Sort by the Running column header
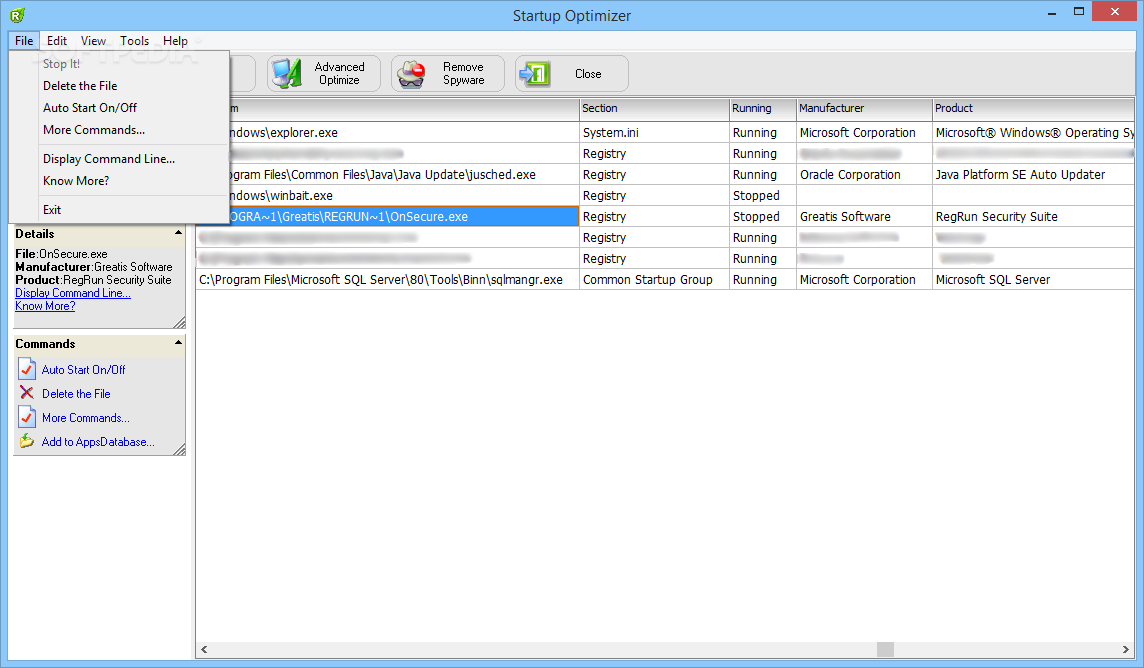Image resolution: width=1144 pixels, height=668 pixels. (762, 109)
